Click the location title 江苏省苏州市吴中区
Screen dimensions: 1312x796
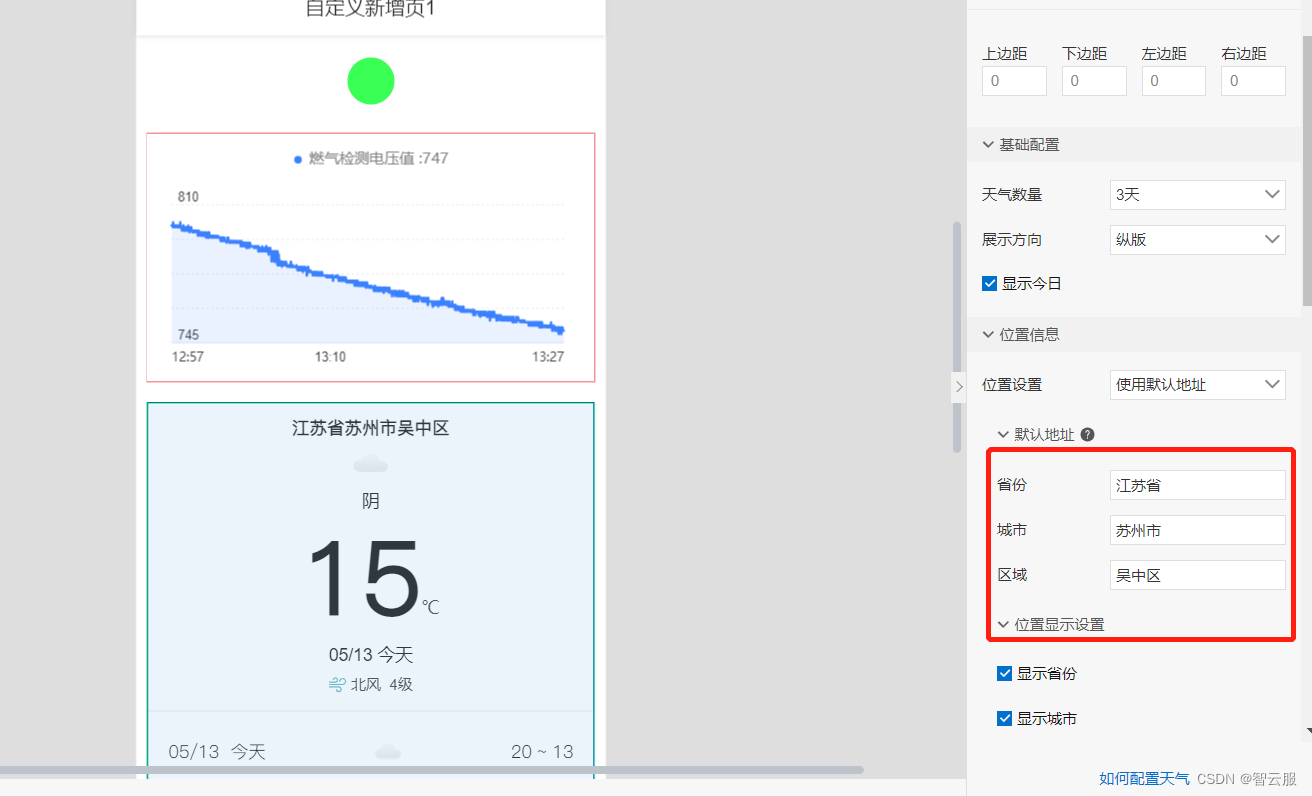[371, 428]
